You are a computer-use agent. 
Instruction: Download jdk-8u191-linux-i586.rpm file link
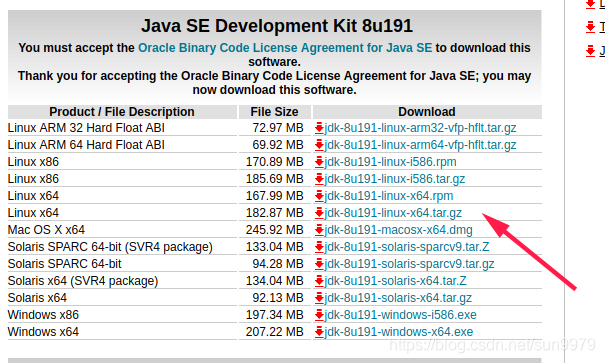tap(390, 162)
